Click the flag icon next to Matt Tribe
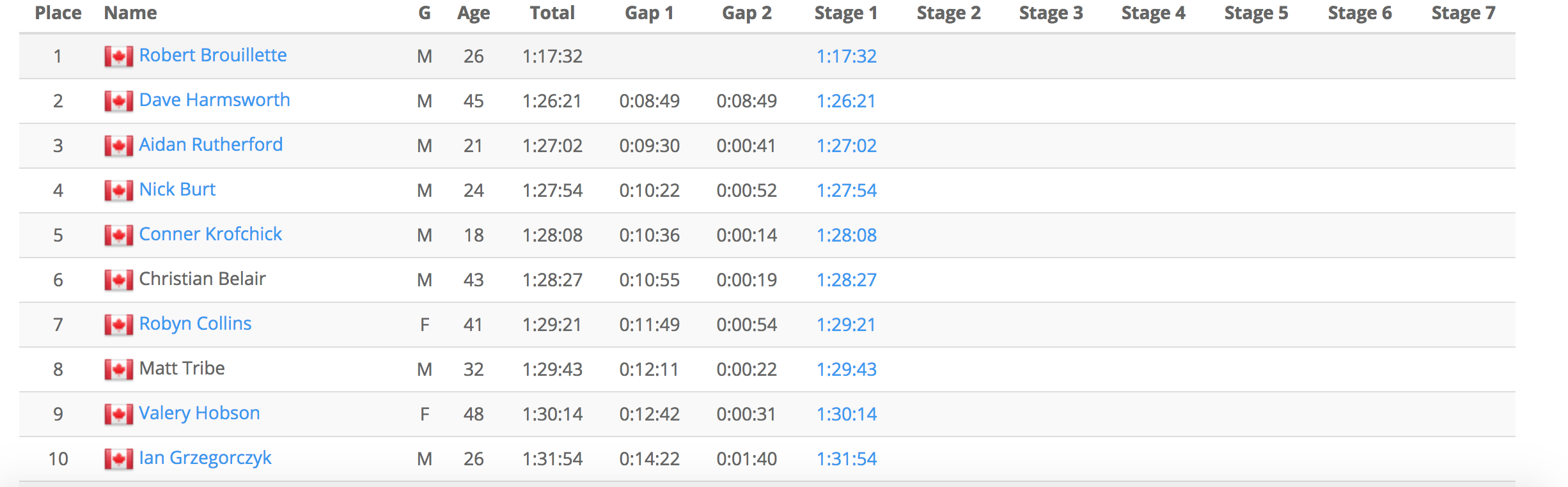 [119, 370]
